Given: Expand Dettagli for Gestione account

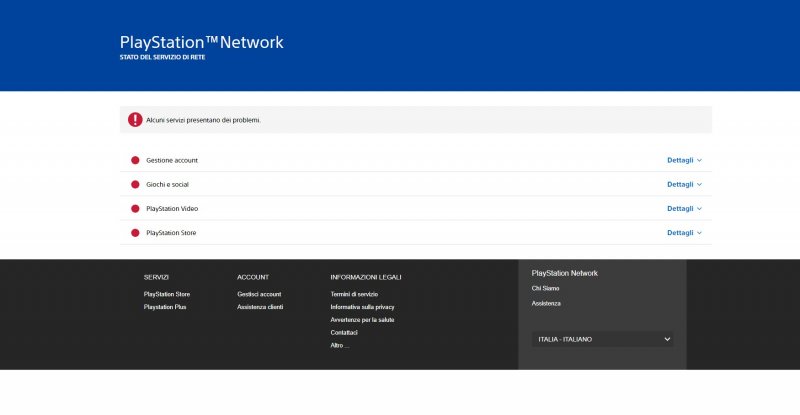Looking at the screenshot, I should click(684, 160).
